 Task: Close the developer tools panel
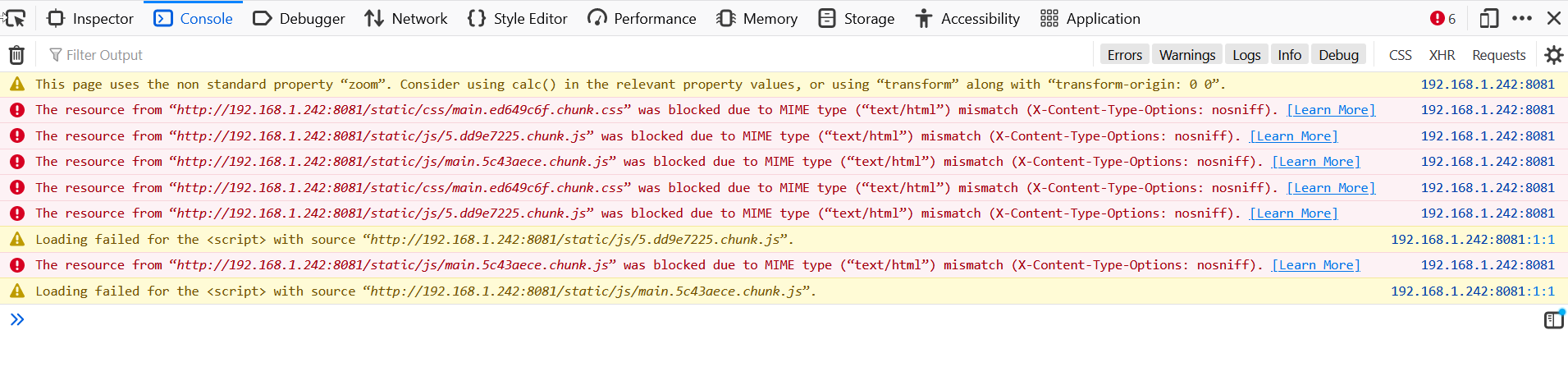tap(1553, 18)
